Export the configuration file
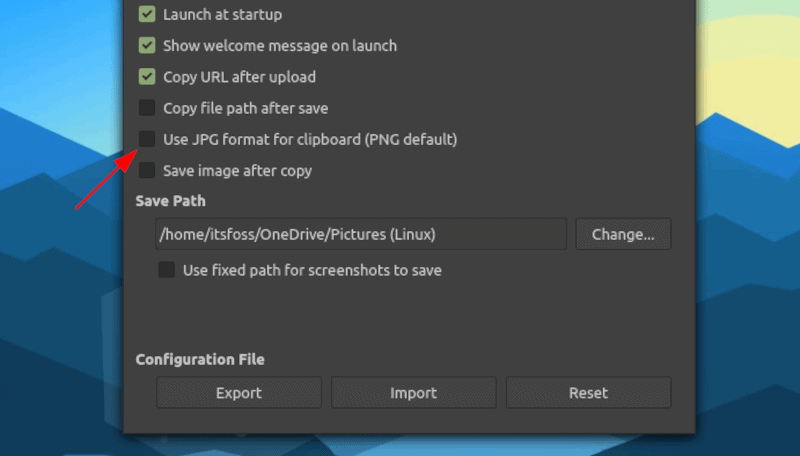 (239, 393)
